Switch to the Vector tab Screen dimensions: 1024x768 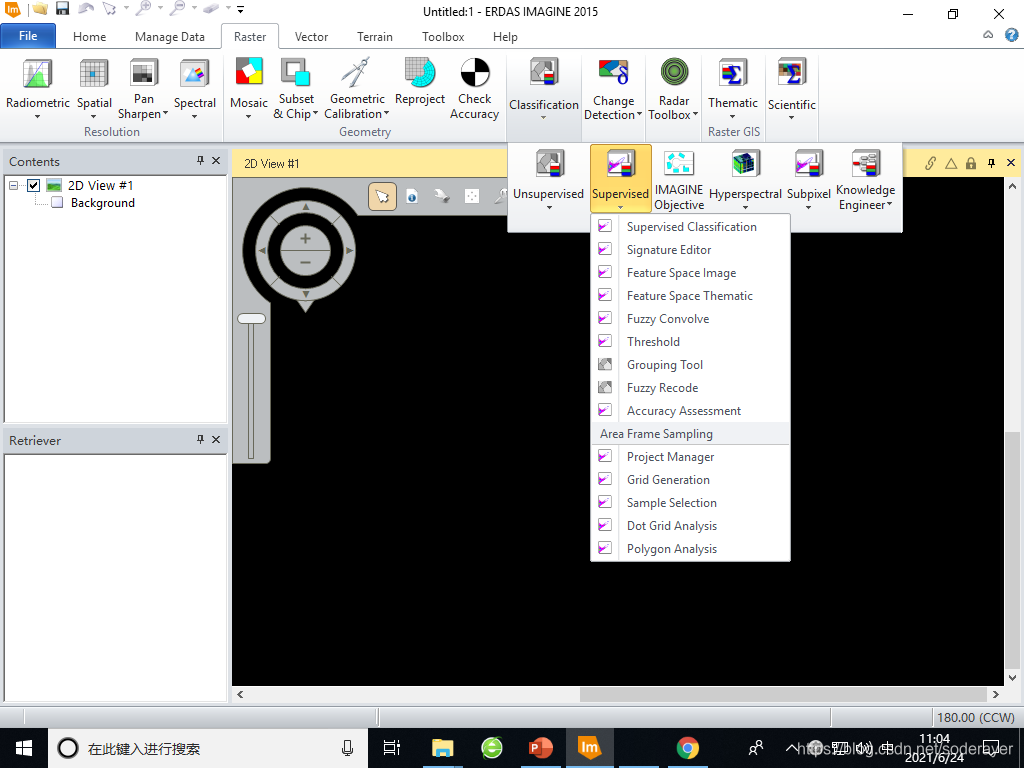point(311,37)
